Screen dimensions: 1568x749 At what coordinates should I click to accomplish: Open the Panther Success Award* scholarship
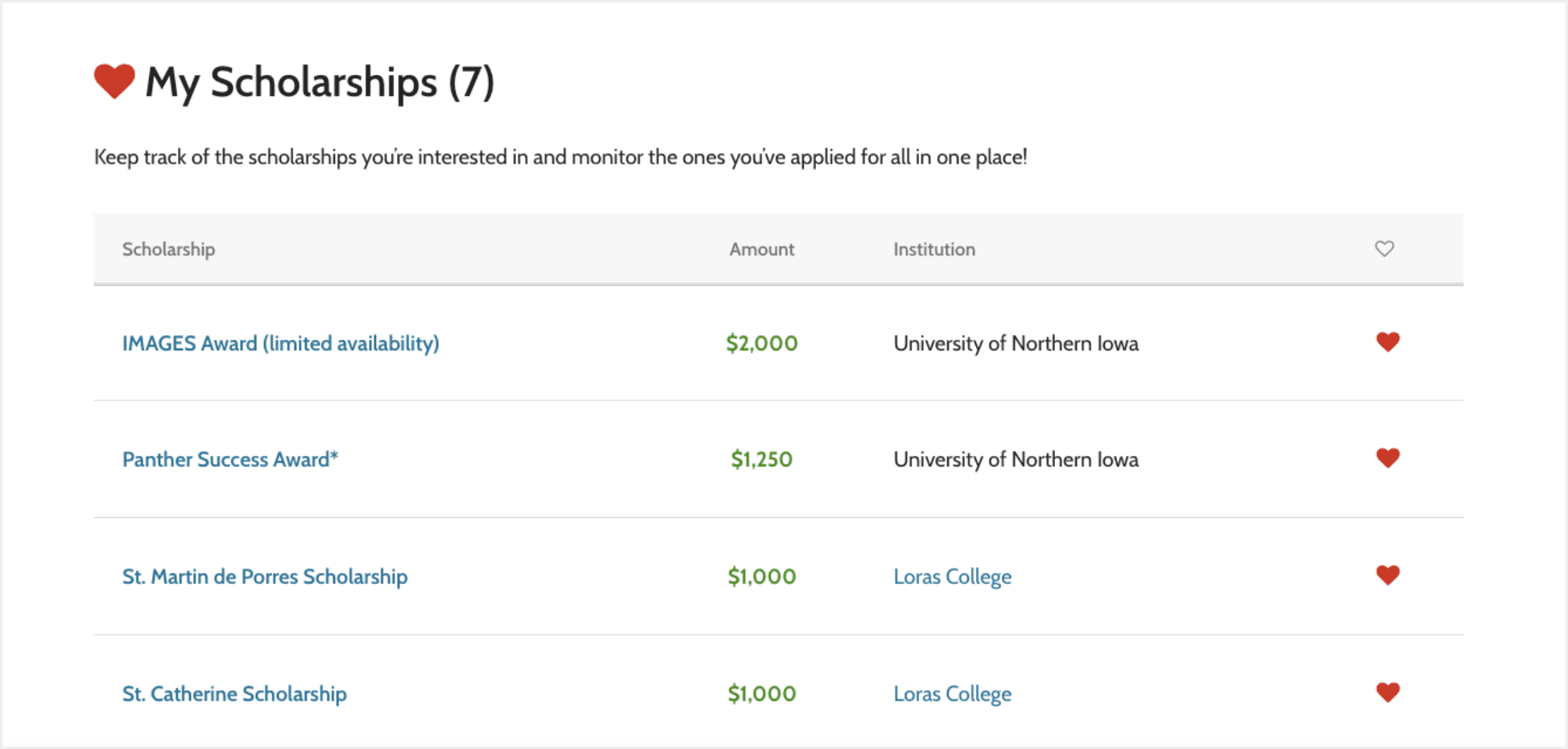point(230,460)
